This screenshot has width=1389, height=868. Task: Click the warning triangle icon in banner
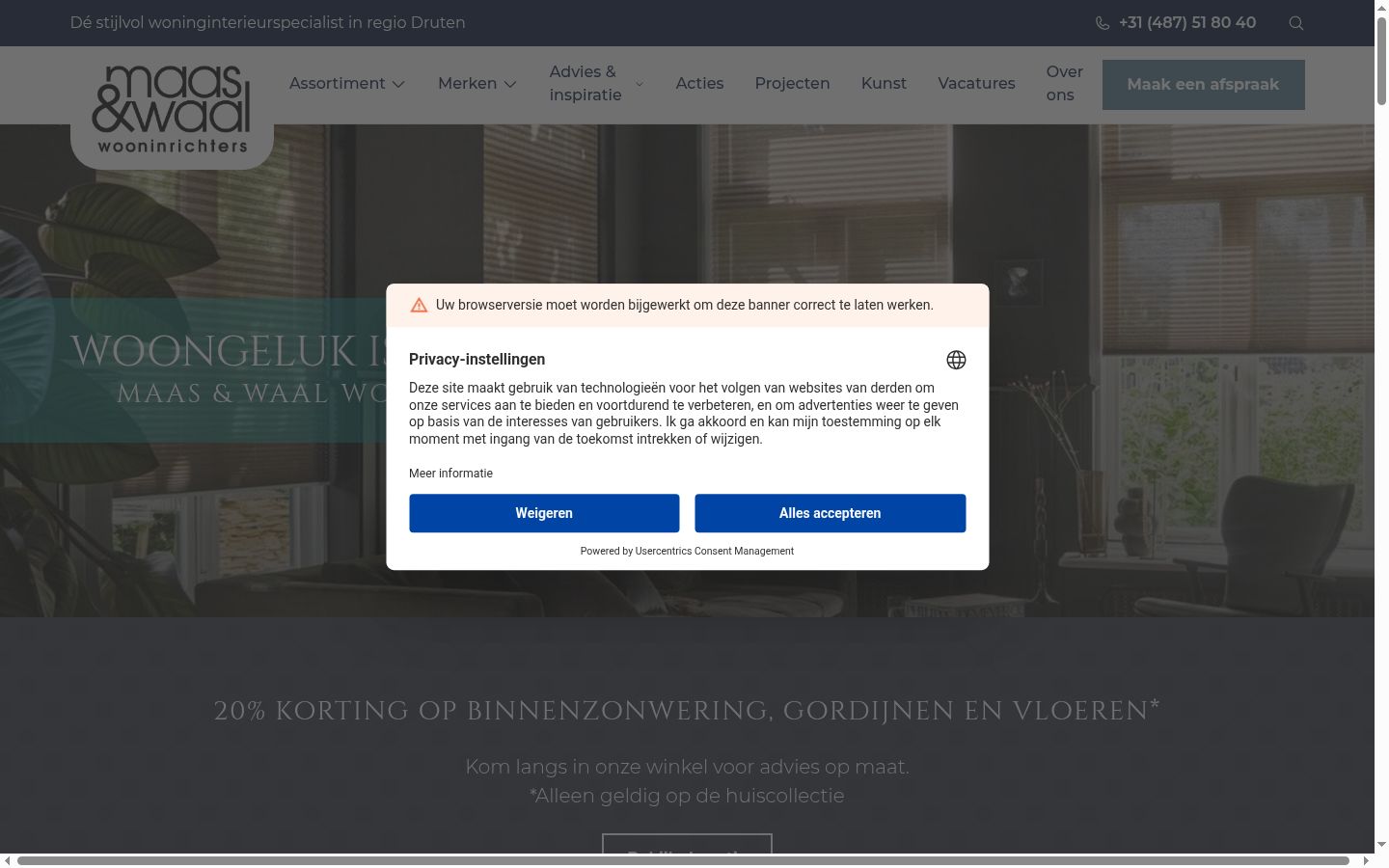(x=419, y=305)
